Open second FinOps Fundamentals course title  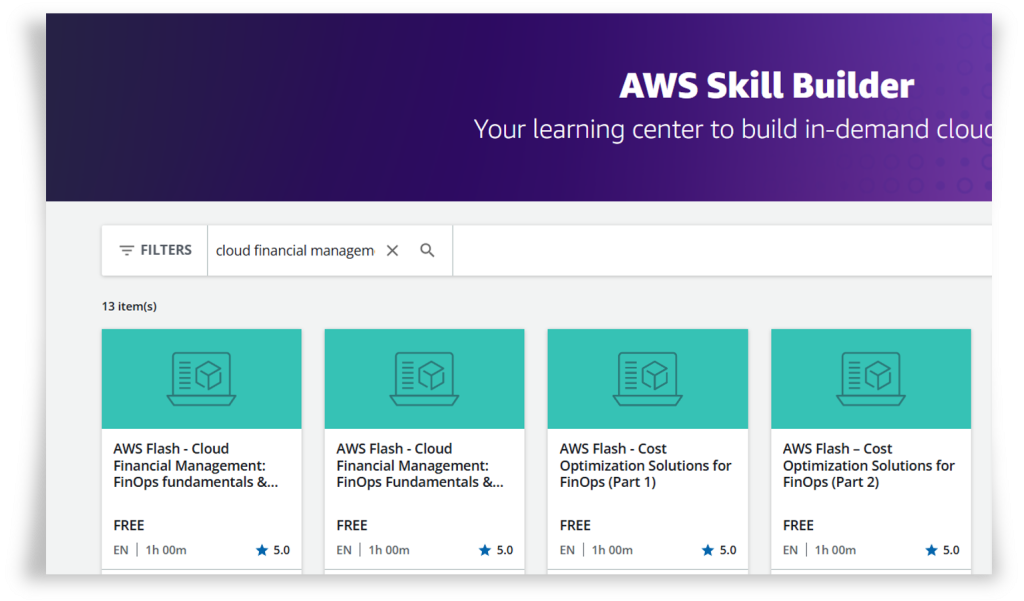click(420, 466)
